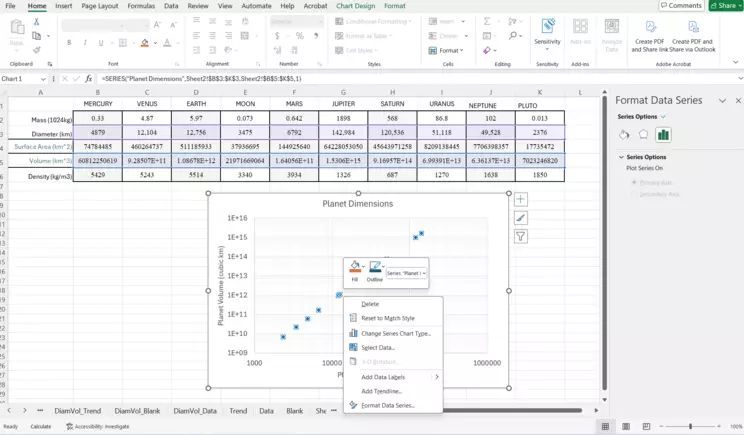The height and width of the screenshot is (435, 744).
Task: Select the Primary Axis radio button
Action: [634, 182]
